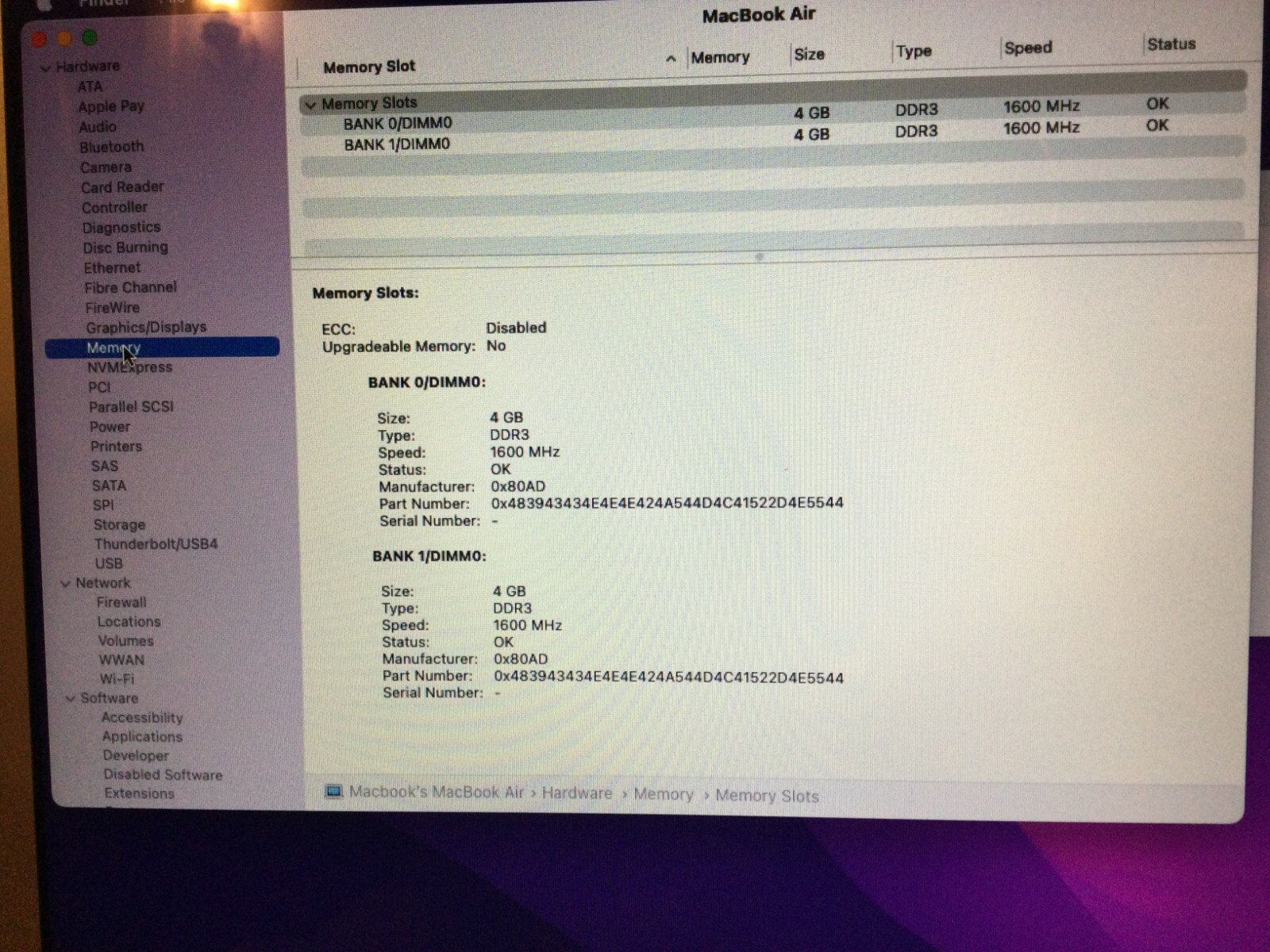Collapse the Hardware section chevron in the sidebar
The width and height of the screenshot is (1270, 952).
[46, 67]
